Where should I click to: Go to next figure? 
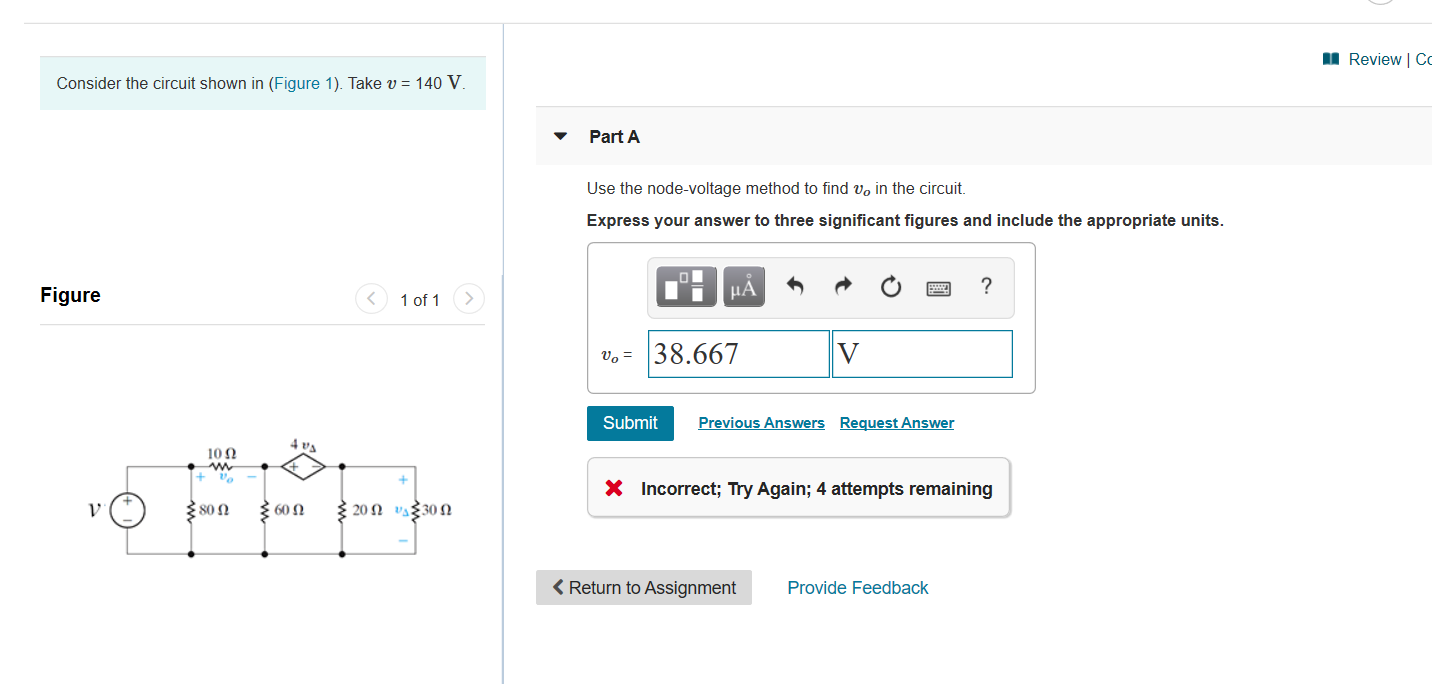(469, 299)
